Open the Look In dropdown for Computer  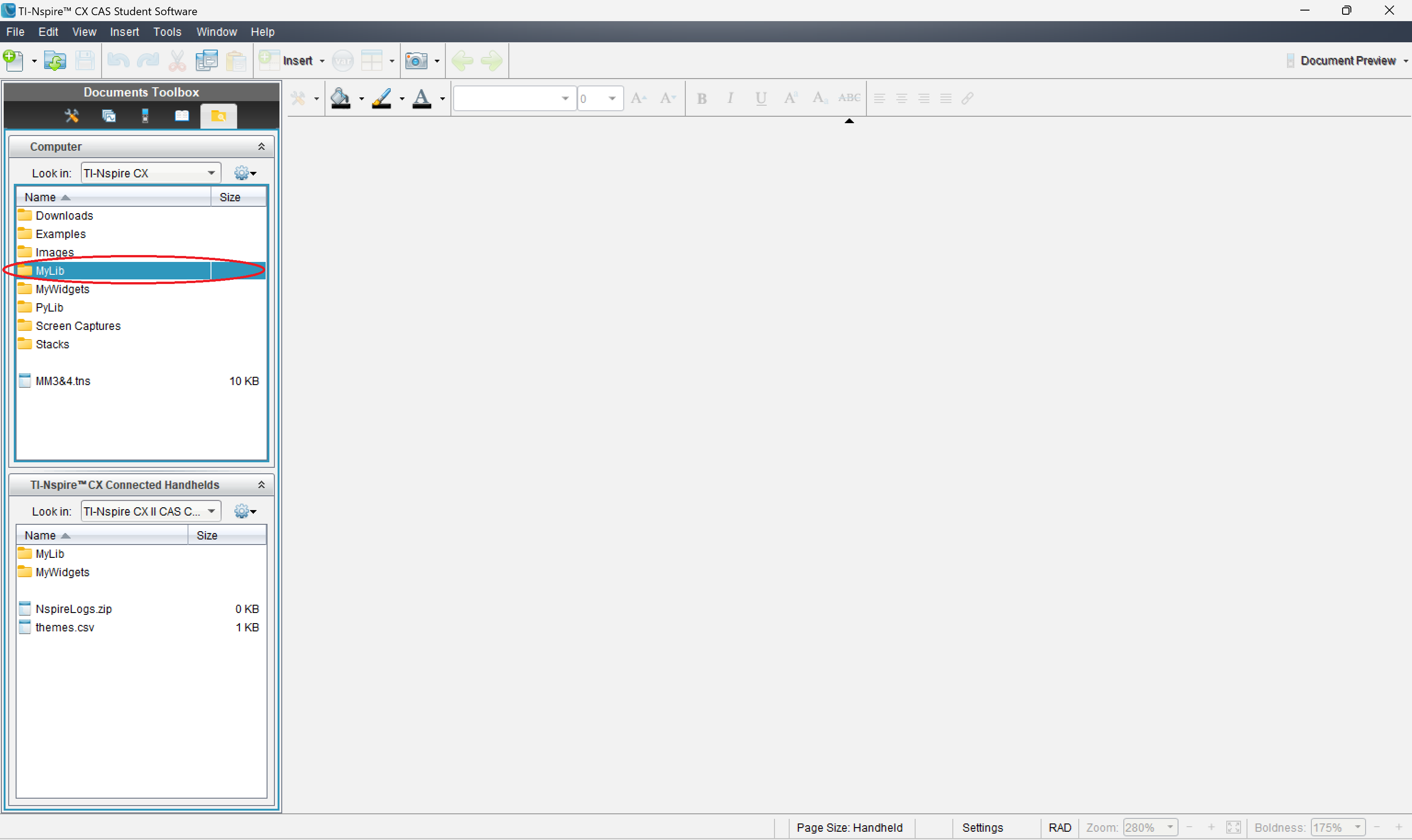click(209, 173)
